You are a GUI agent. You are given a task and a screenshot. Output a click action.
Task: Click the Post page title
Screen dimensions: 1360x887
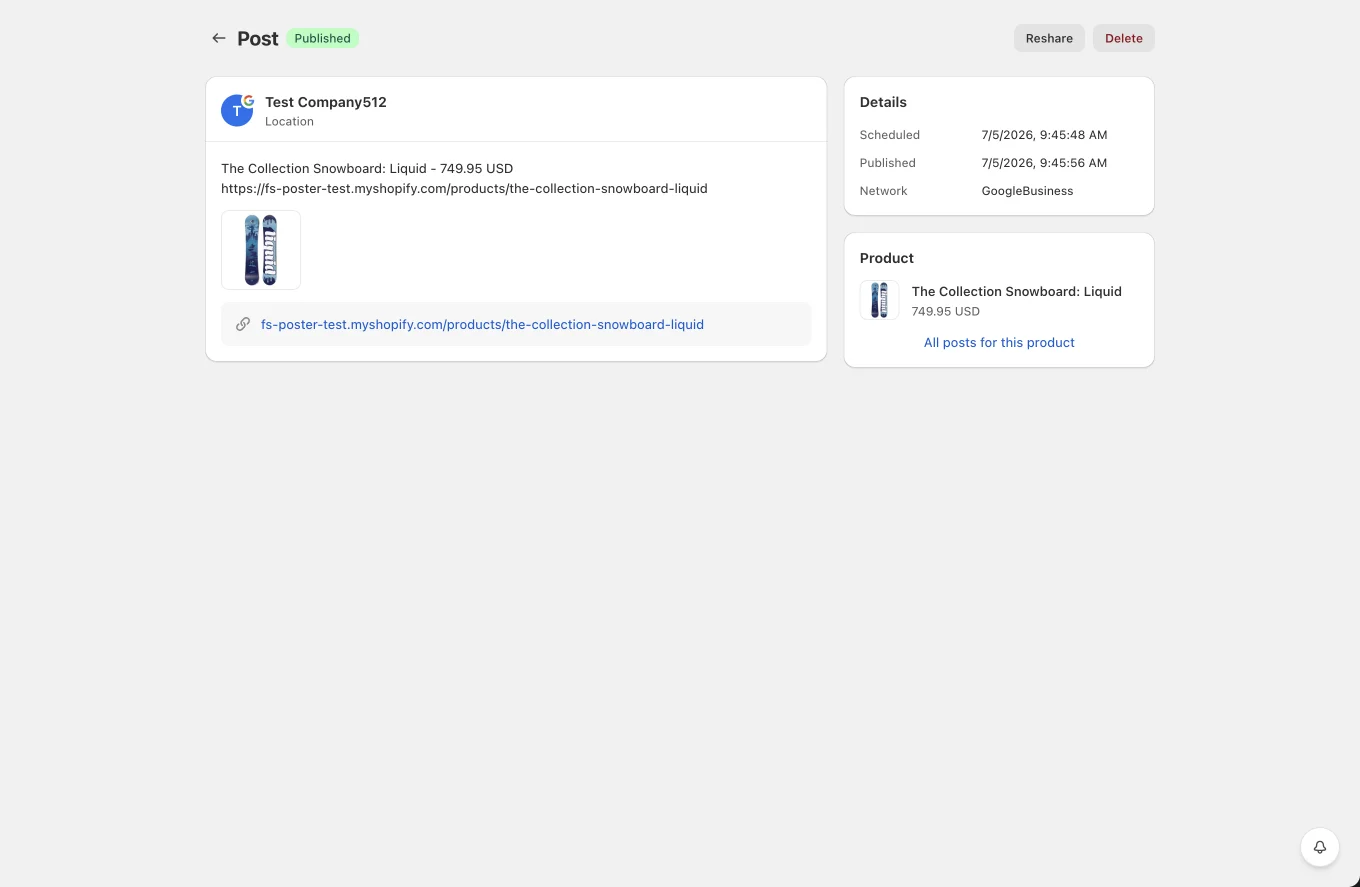(x=257, y=38)
